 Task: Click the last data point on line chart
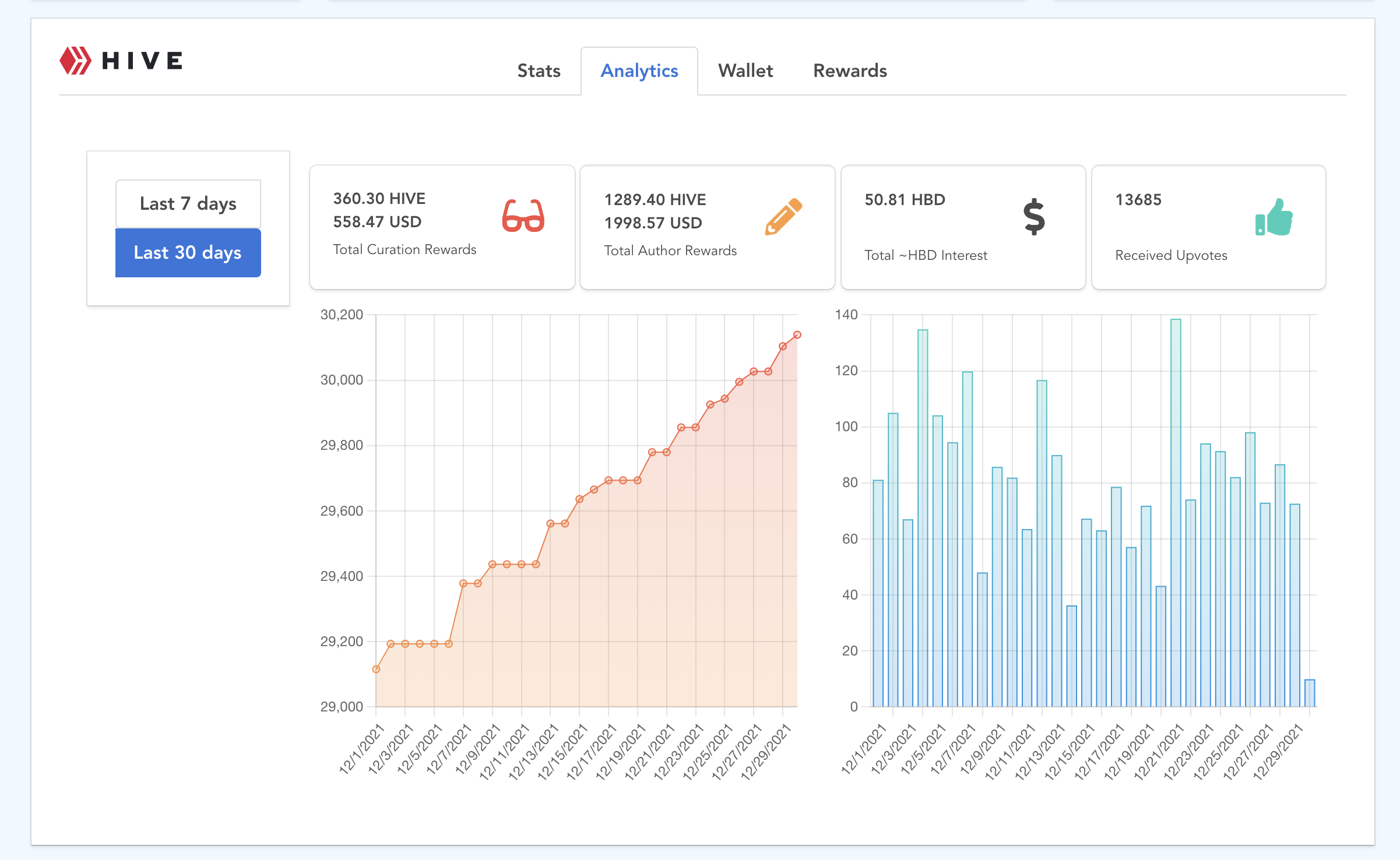click(797, 335)
